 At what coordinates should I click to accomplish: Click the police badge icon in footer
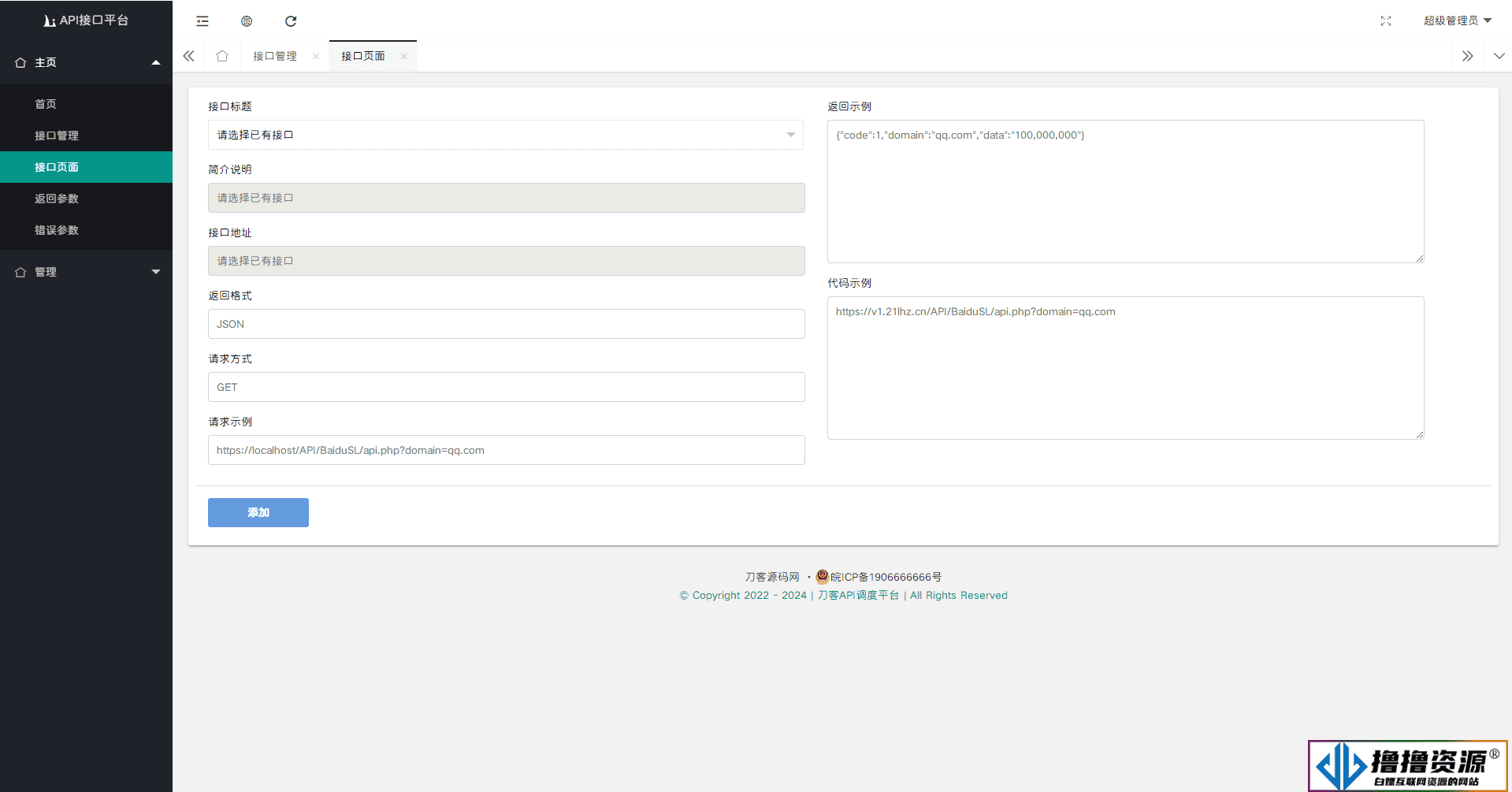822,576
